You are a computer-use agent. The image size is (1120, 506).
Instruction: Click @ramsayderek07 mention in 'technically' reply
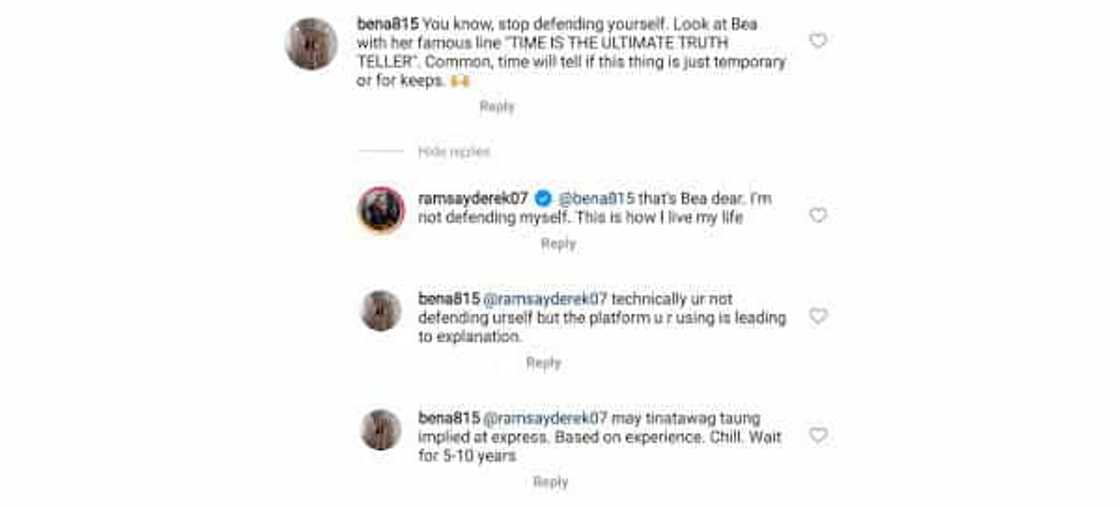pos(545,299)
